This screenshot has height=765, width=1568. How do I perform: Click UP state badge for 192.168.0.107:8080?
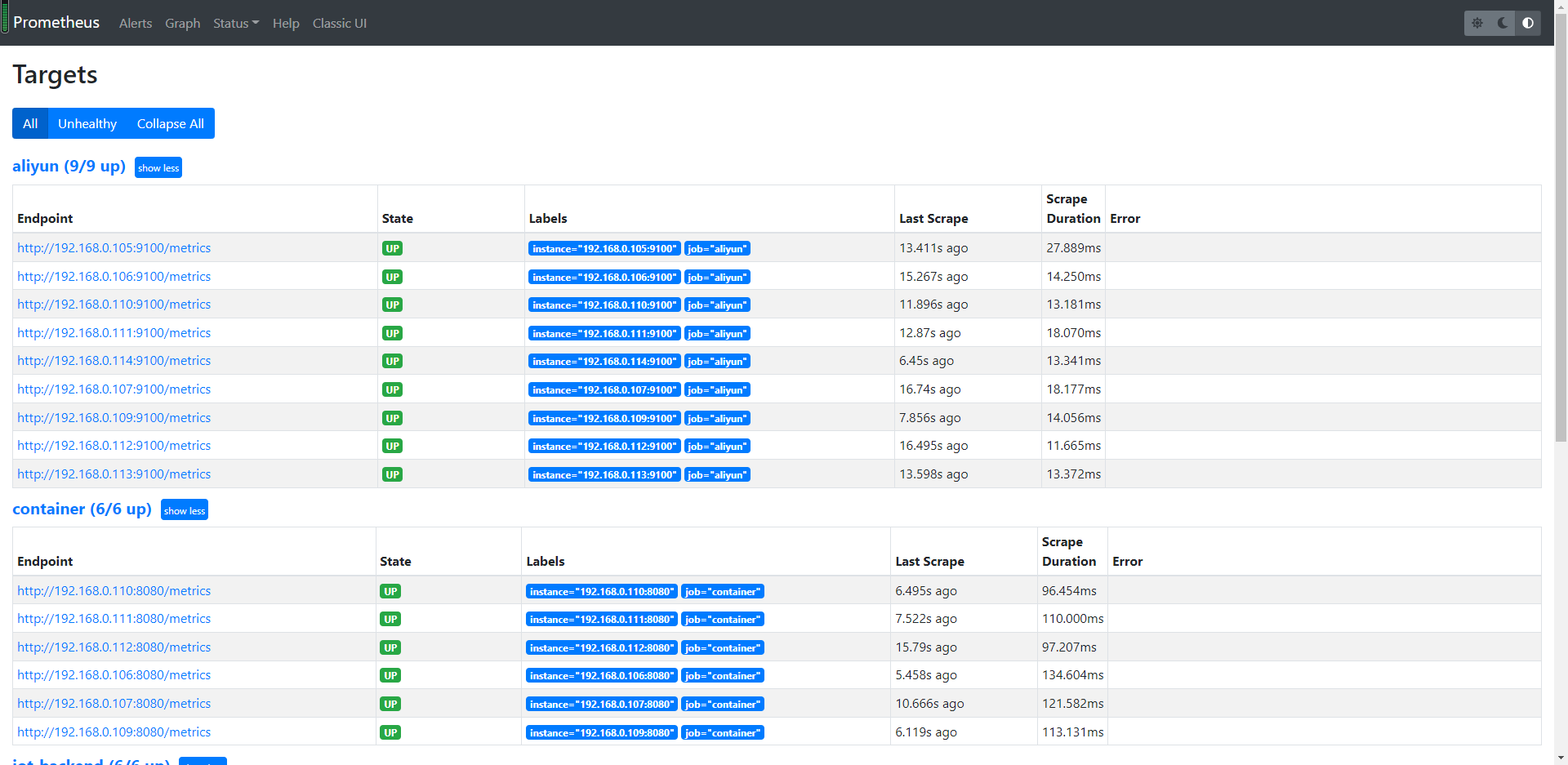point(390,705)
